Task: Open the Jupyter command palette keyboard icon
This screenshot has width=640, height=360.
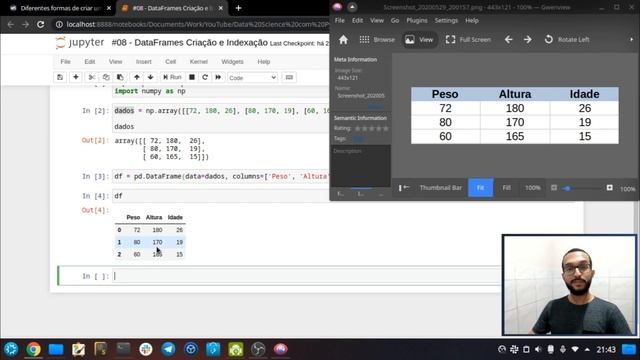Action: pos(289,77)
